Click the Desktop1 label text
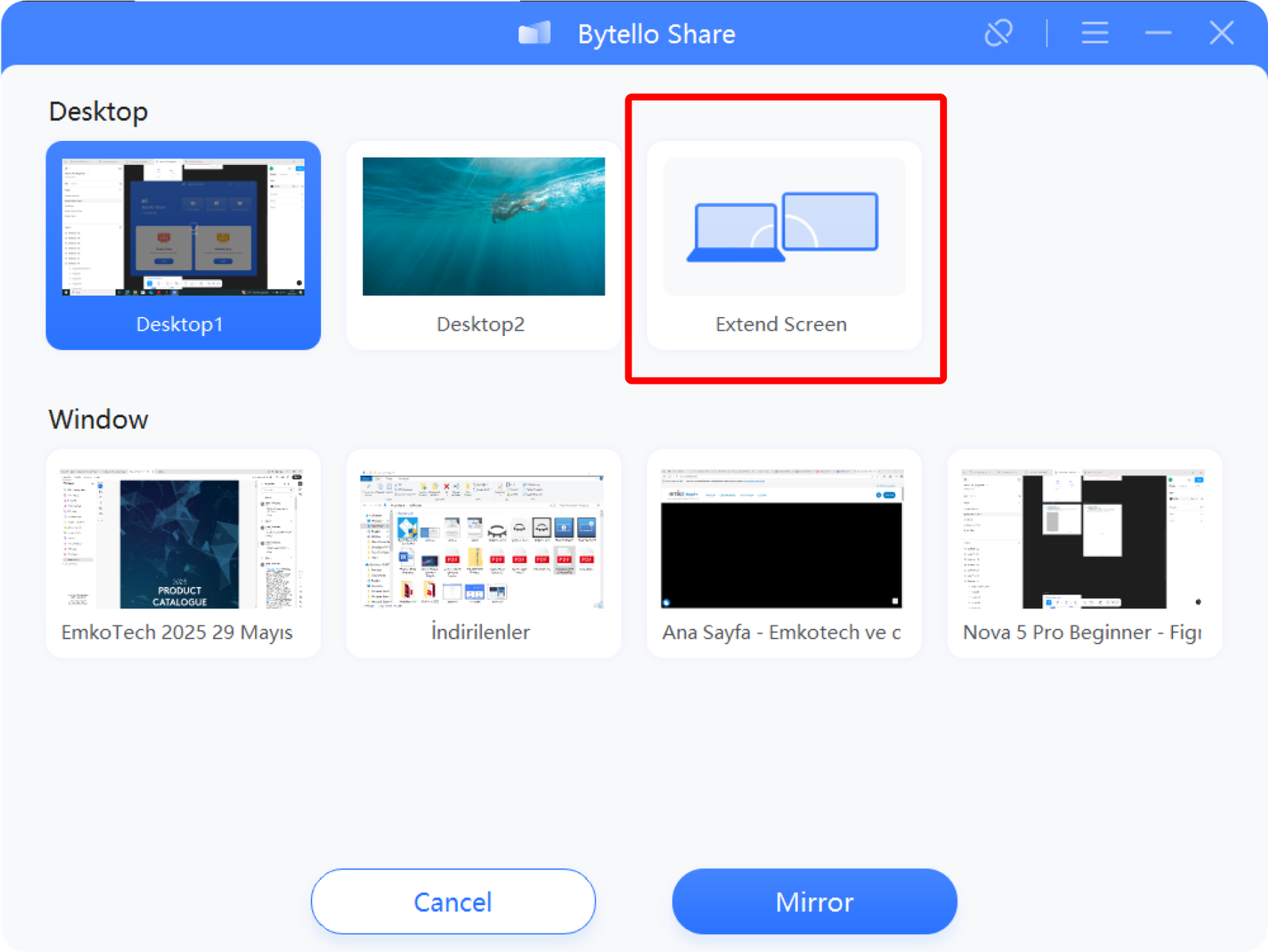 coord(180,324)
